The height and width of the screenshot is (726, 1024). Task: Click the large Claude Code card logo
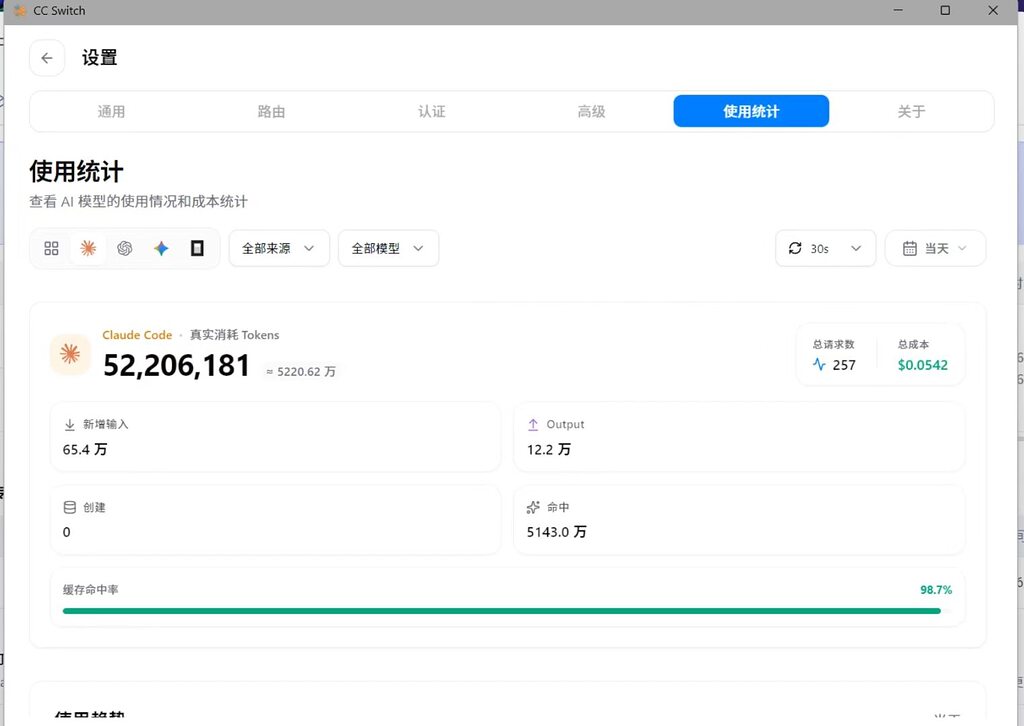pyautogui.click(x=71, y=355)
